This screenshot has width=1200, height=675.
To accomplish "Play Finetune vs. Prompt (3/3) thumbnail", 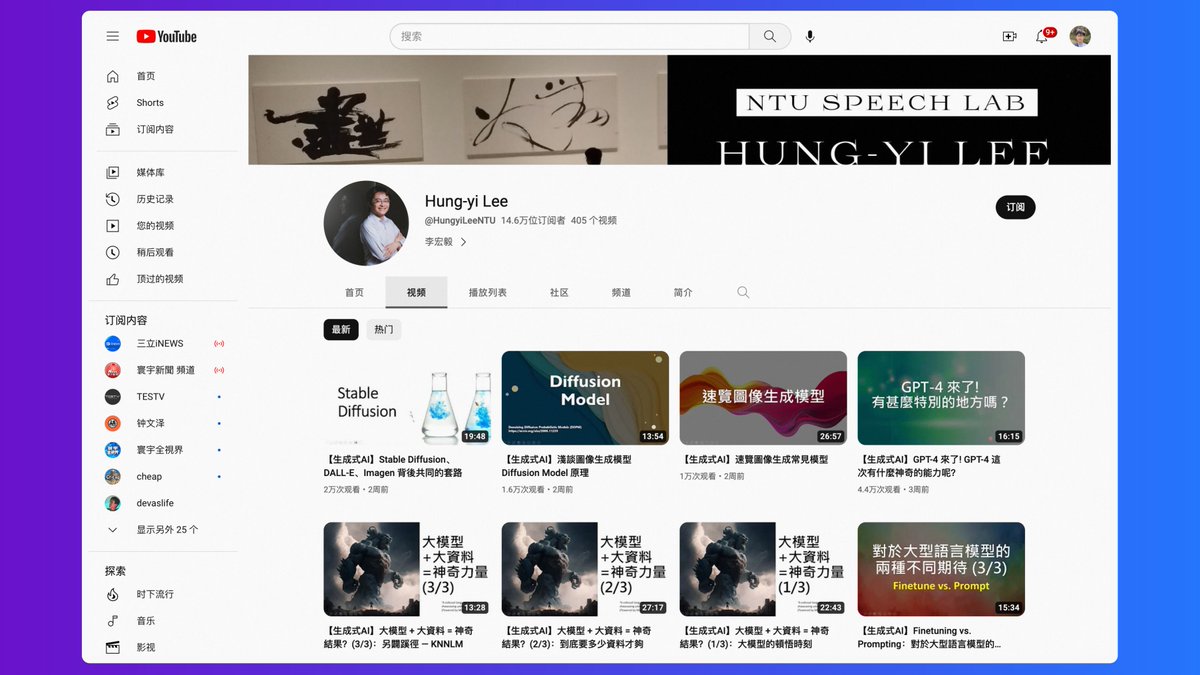I will coord(941,569).
